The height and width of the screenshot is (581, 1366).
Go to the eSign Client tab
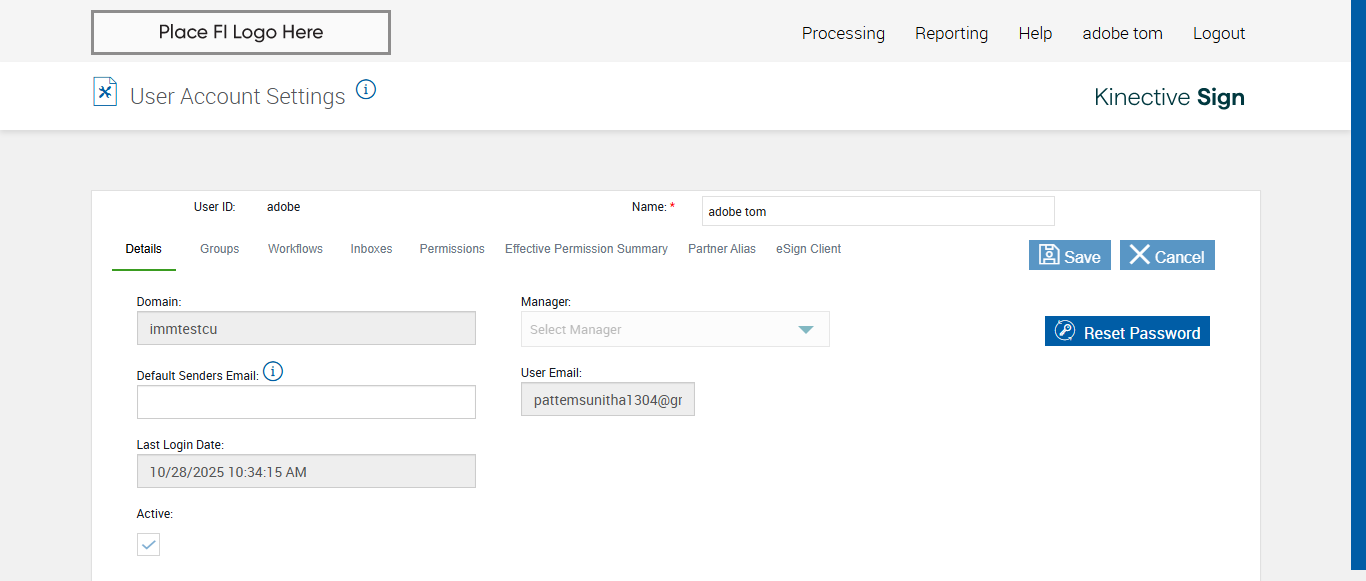point(808,249)
